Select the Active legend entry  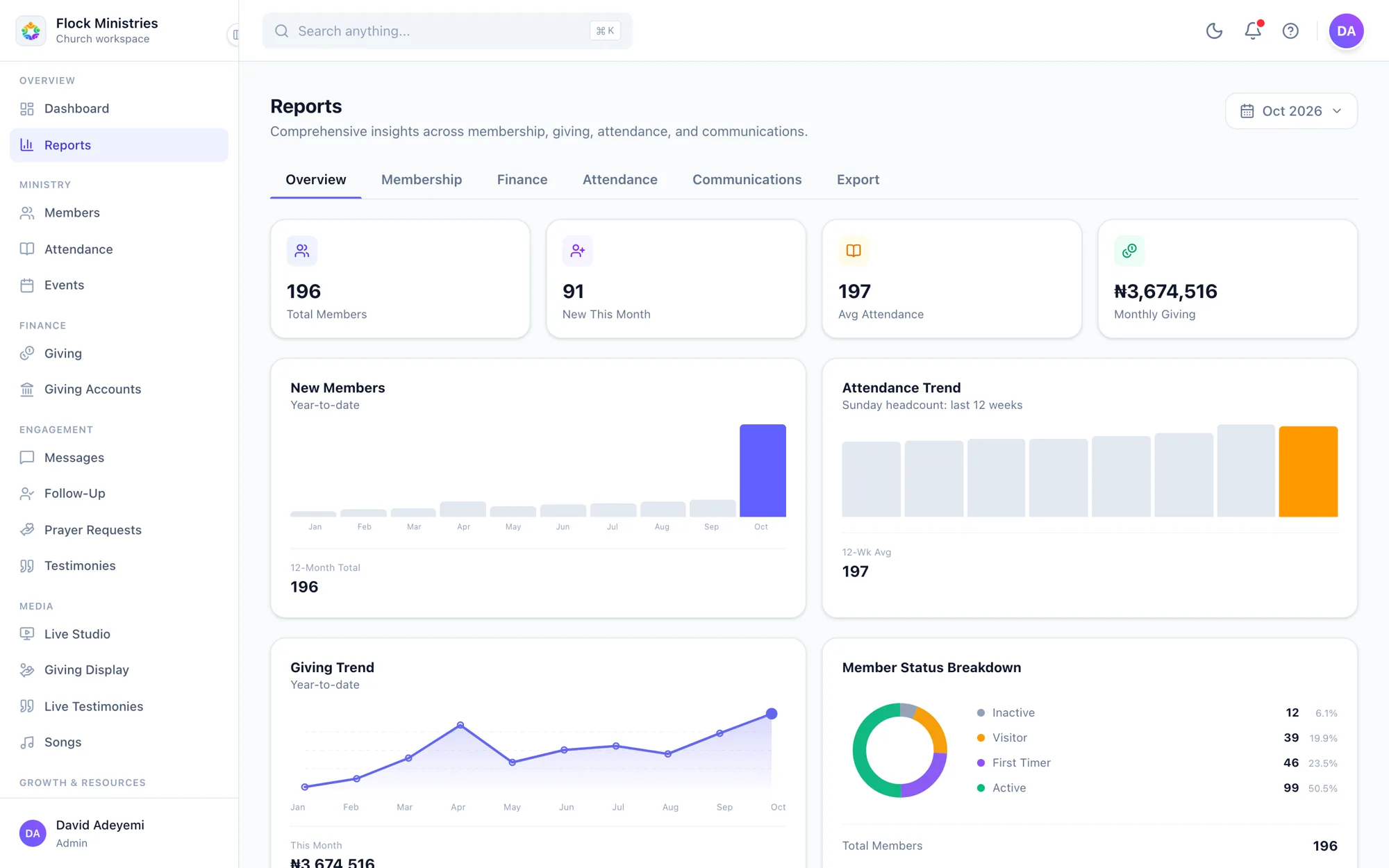[1157, 788]
